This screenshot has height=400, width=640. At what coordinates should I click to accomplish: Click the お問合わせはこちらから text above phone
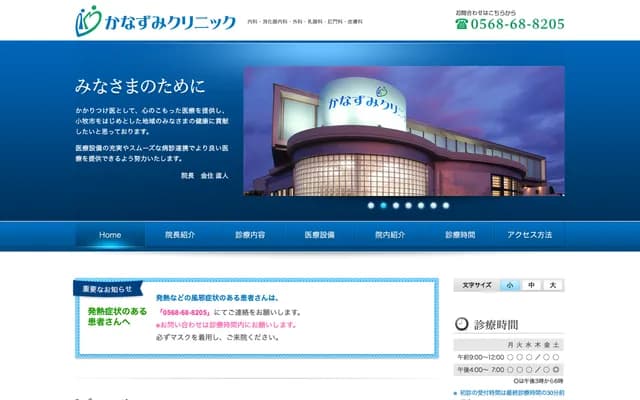(486, 13)
